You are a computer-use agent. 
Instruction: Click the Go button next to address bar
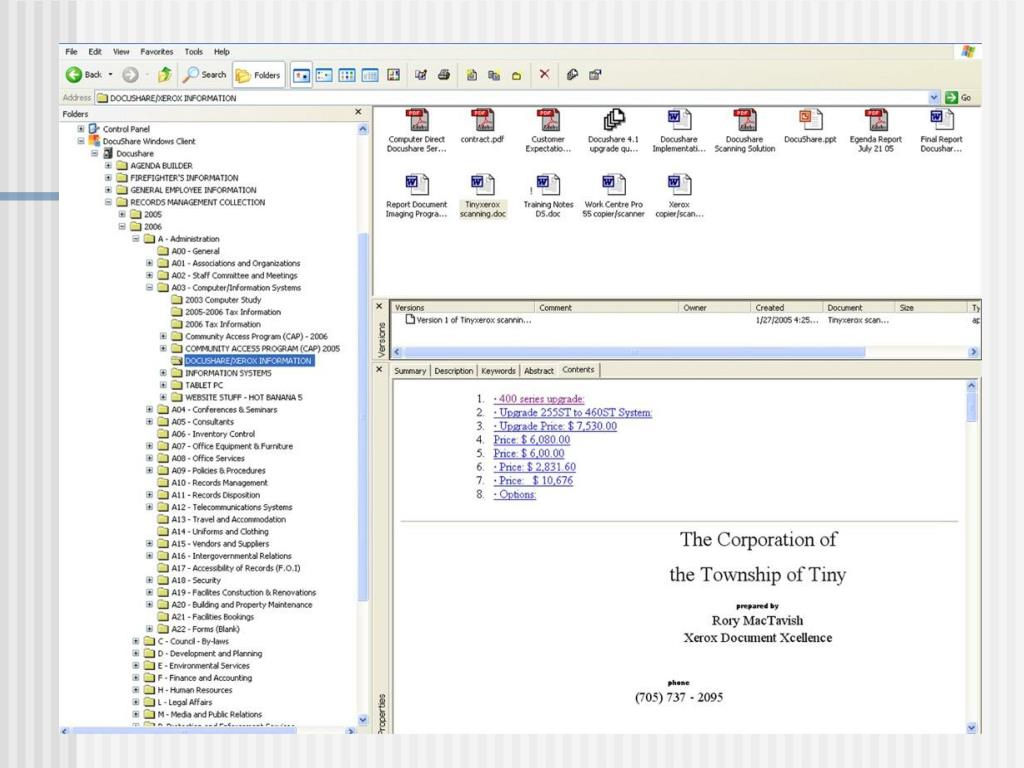click(x=958, y=97)
